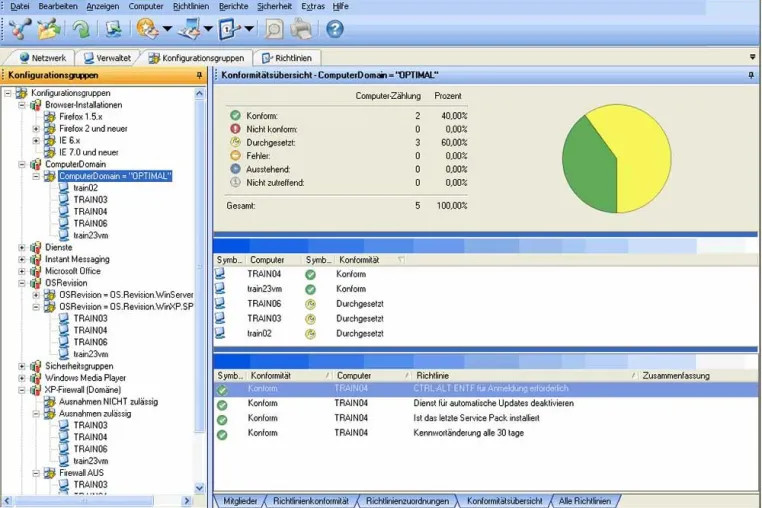Click the blue policy sheet toolbar icon
The width and height of the screenshot is (762, 508).
point(230,29)
